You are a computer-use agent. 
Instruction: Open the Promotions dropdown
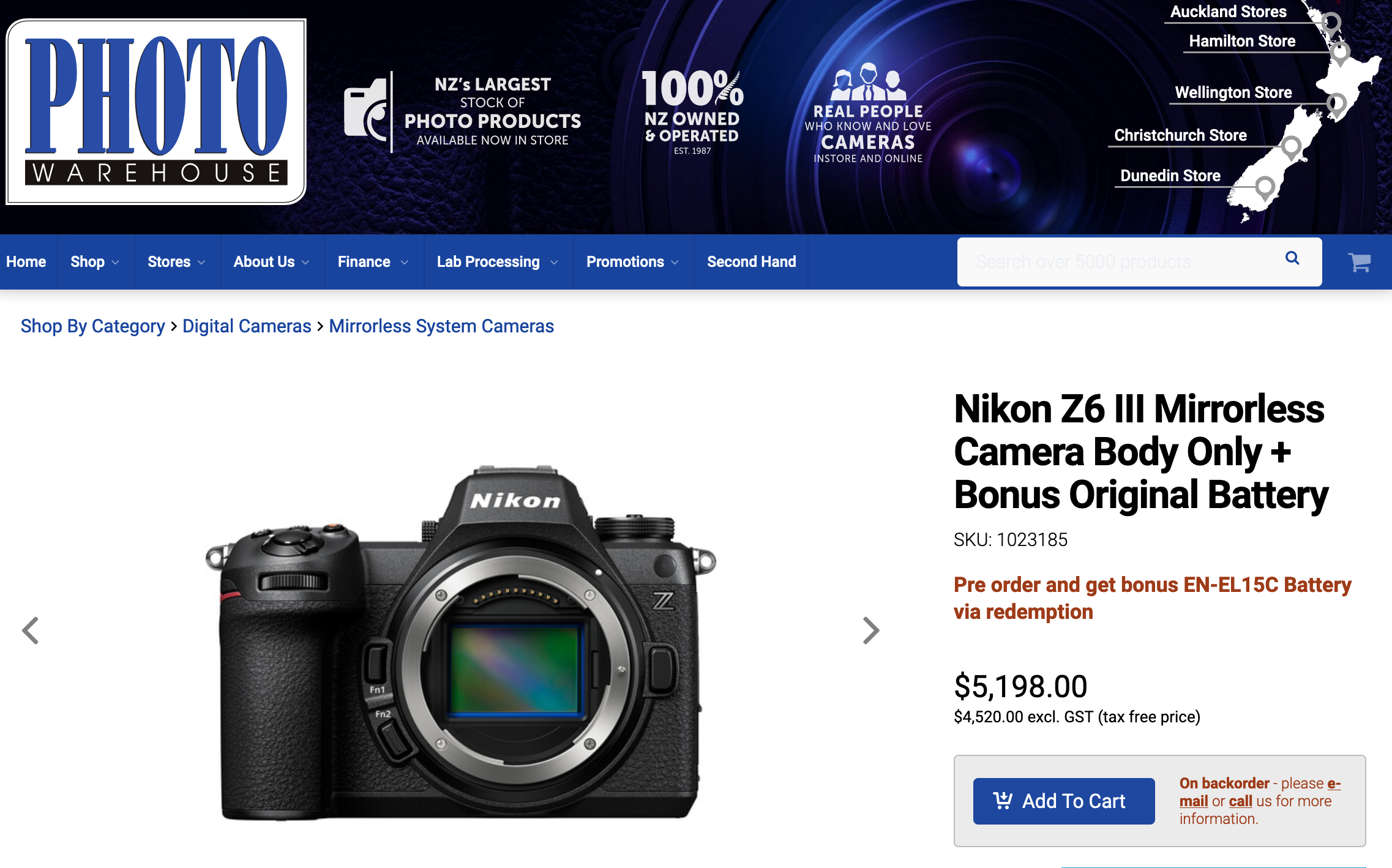pyautogui.click(x=632, y=262)
